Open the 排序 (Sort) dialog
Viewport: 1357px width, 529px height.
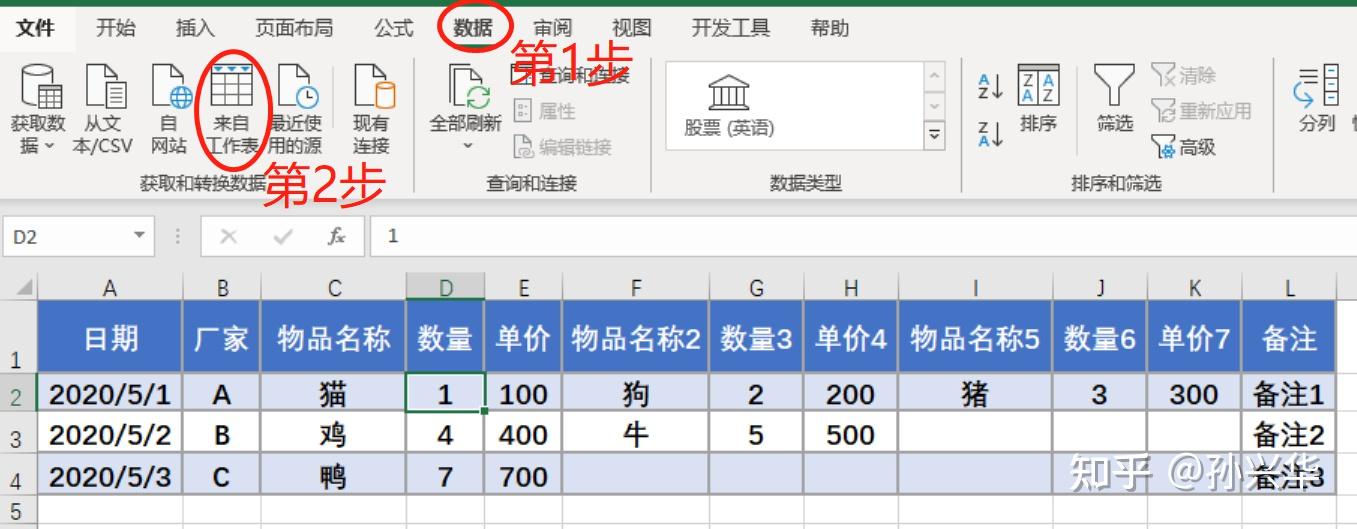(1038, 98)
